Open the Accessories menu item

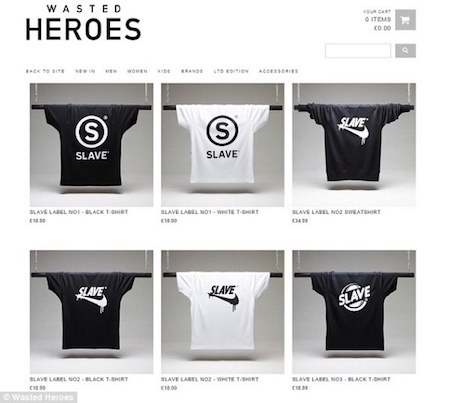278,71
